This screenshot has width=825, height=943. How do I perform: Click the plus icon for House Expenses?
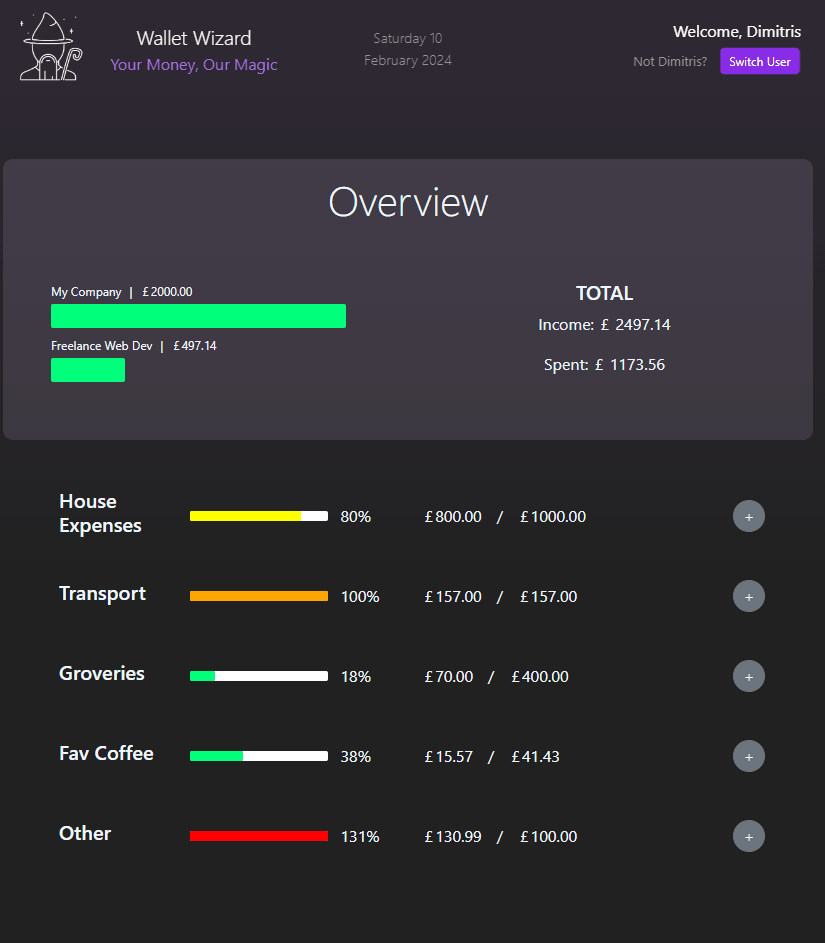(x=748, y=516)
